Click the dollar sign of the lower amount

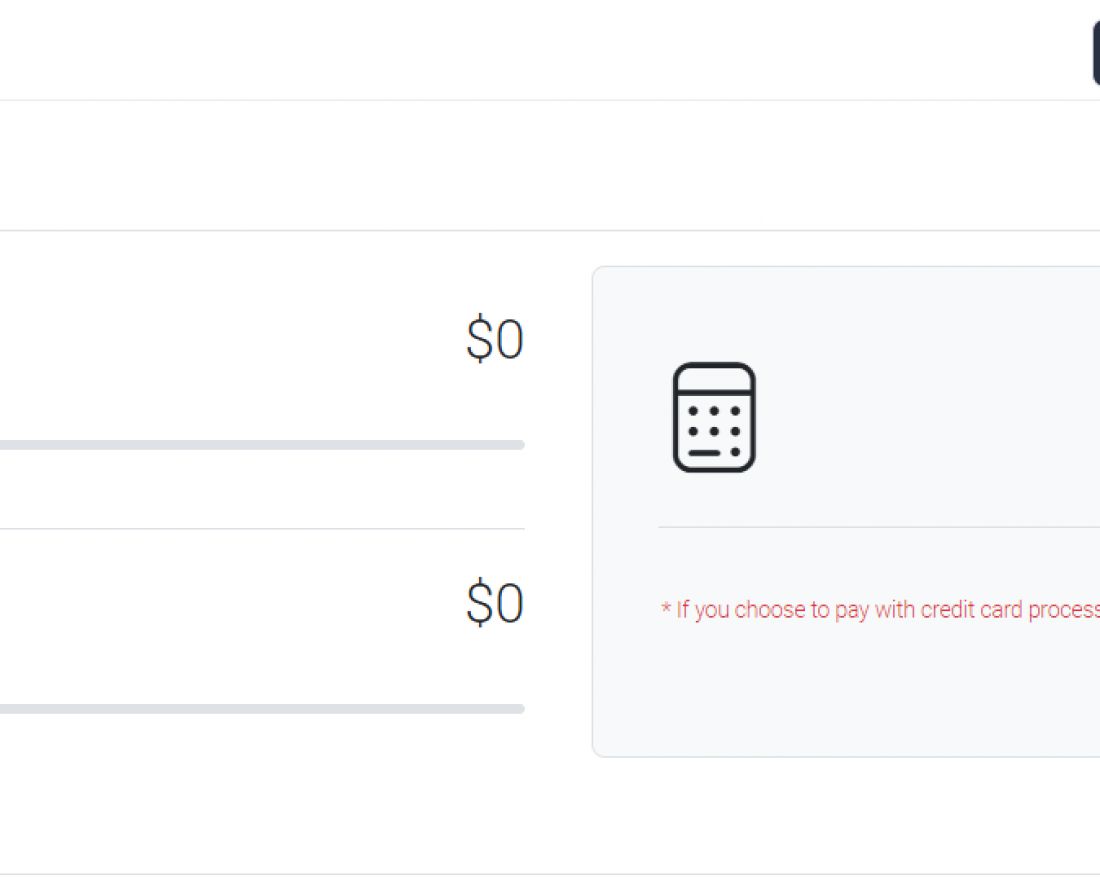[x=479, y=602]
